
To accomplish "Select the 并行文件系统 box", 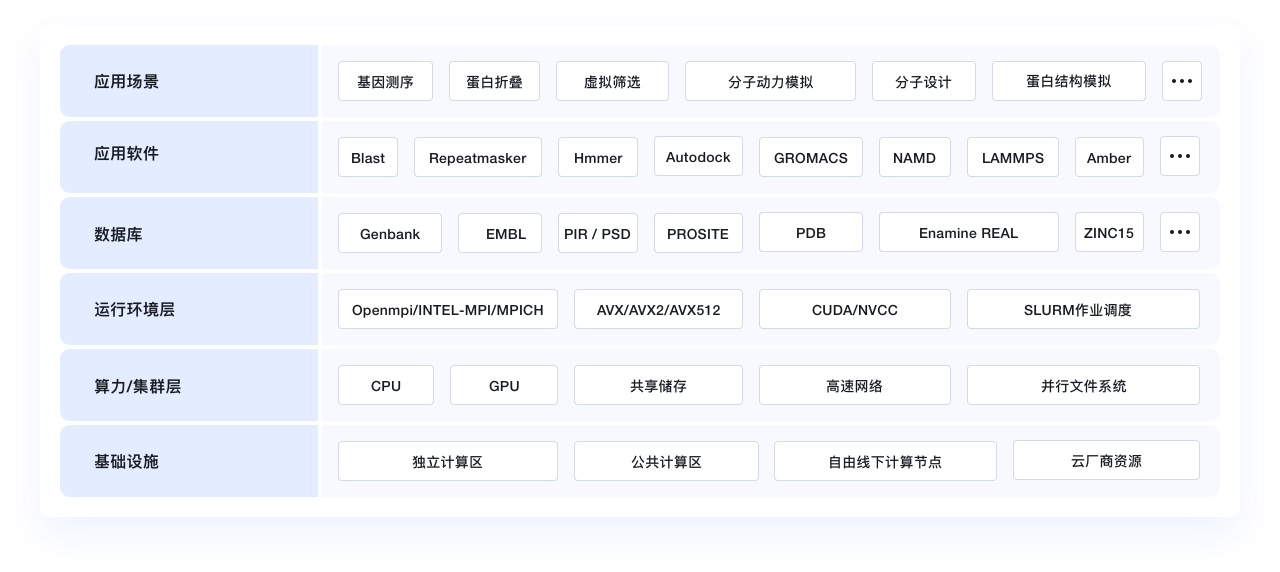I will pos(1083,385).
